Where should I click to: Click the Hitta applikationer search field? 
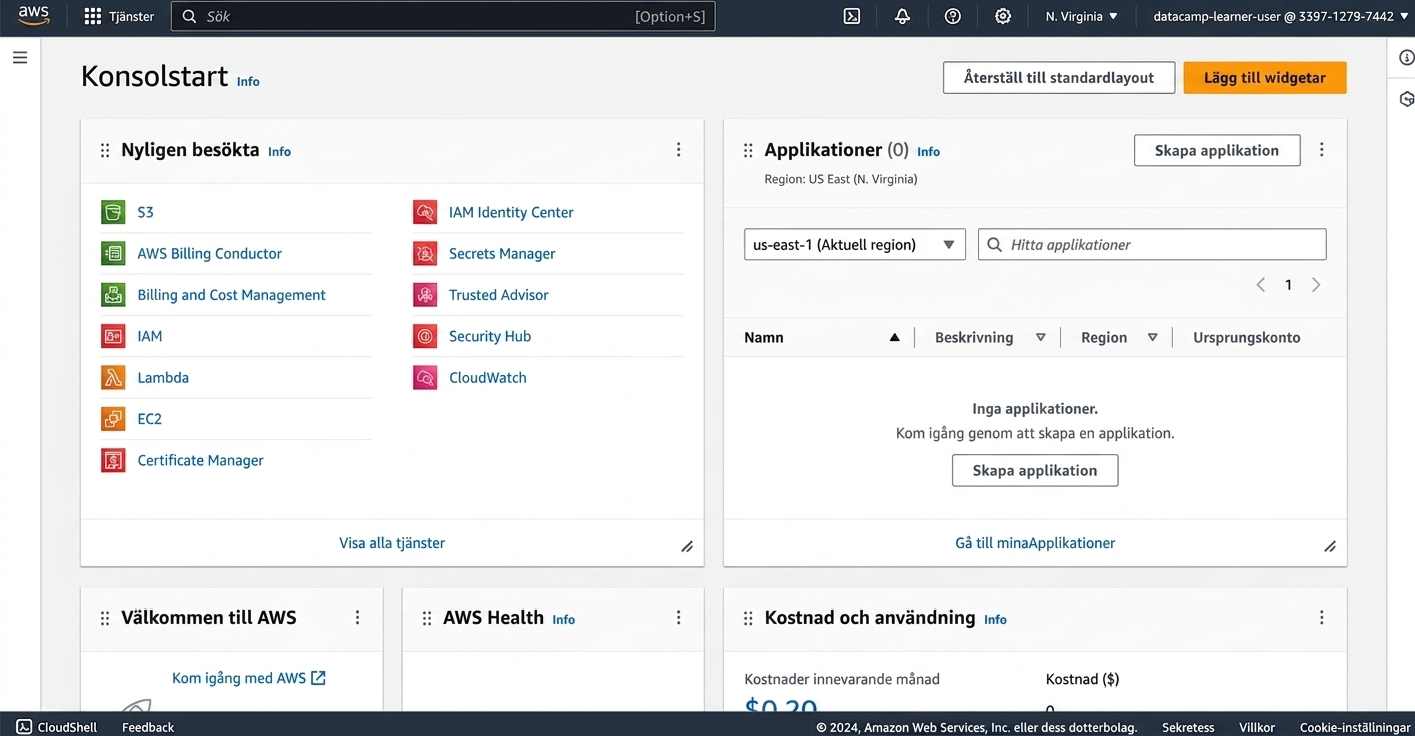click(x=1152, y=245)
